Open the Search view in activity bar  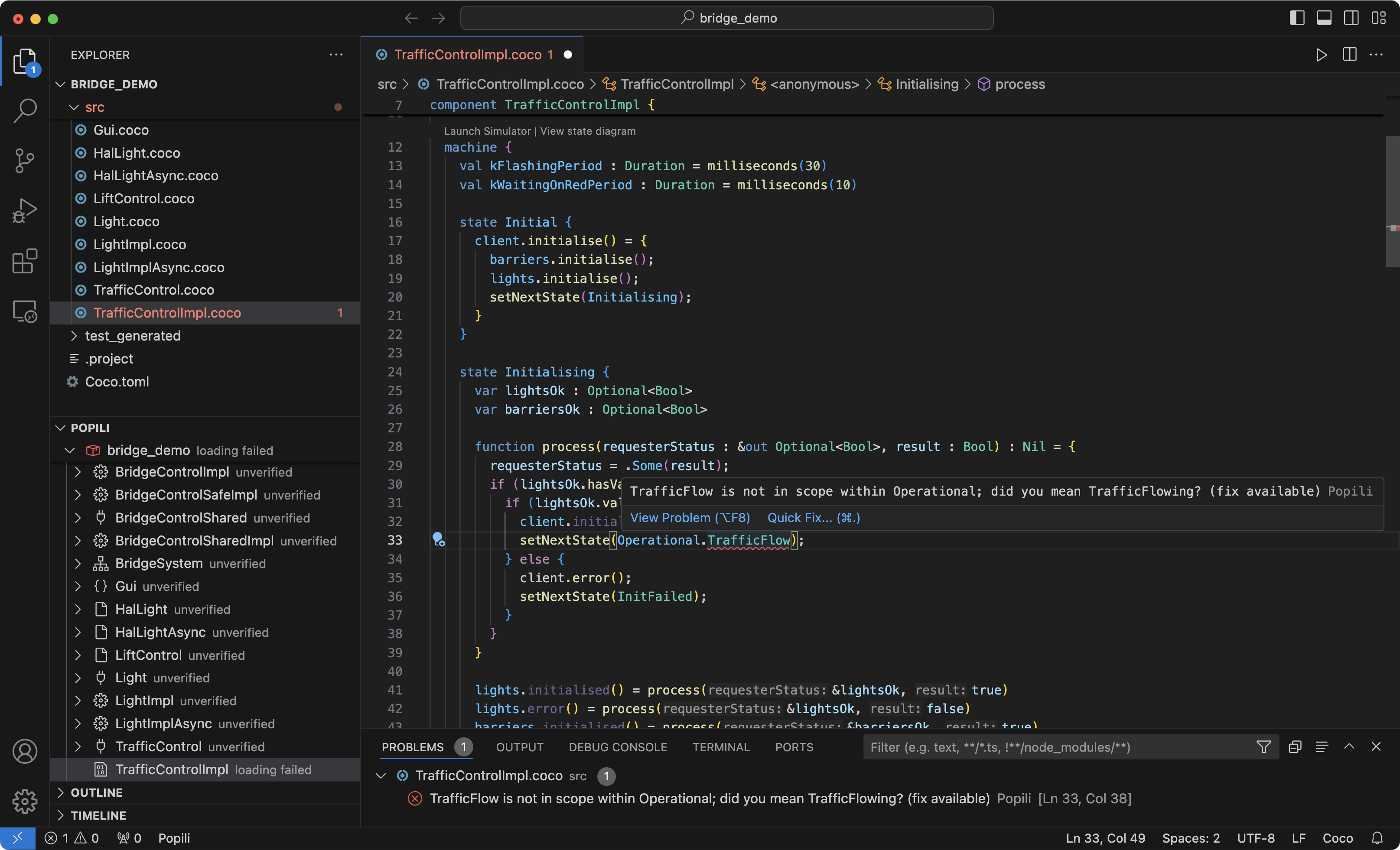click(24, 111)
